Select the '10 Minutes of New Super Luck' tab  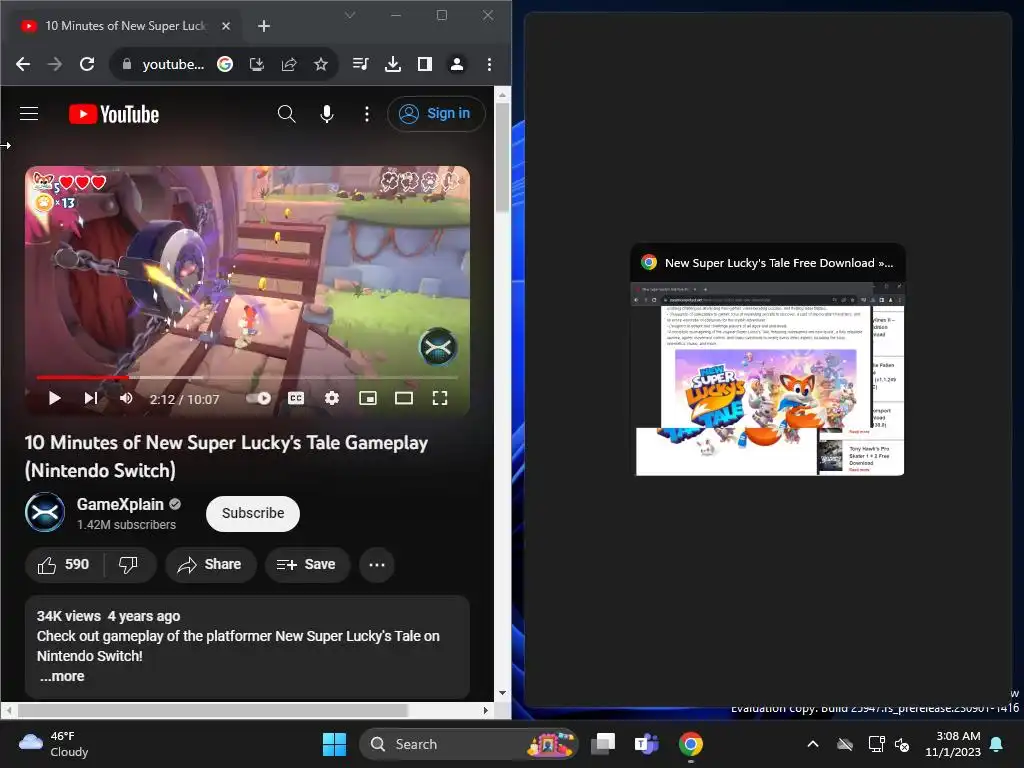tap(125, 26)
